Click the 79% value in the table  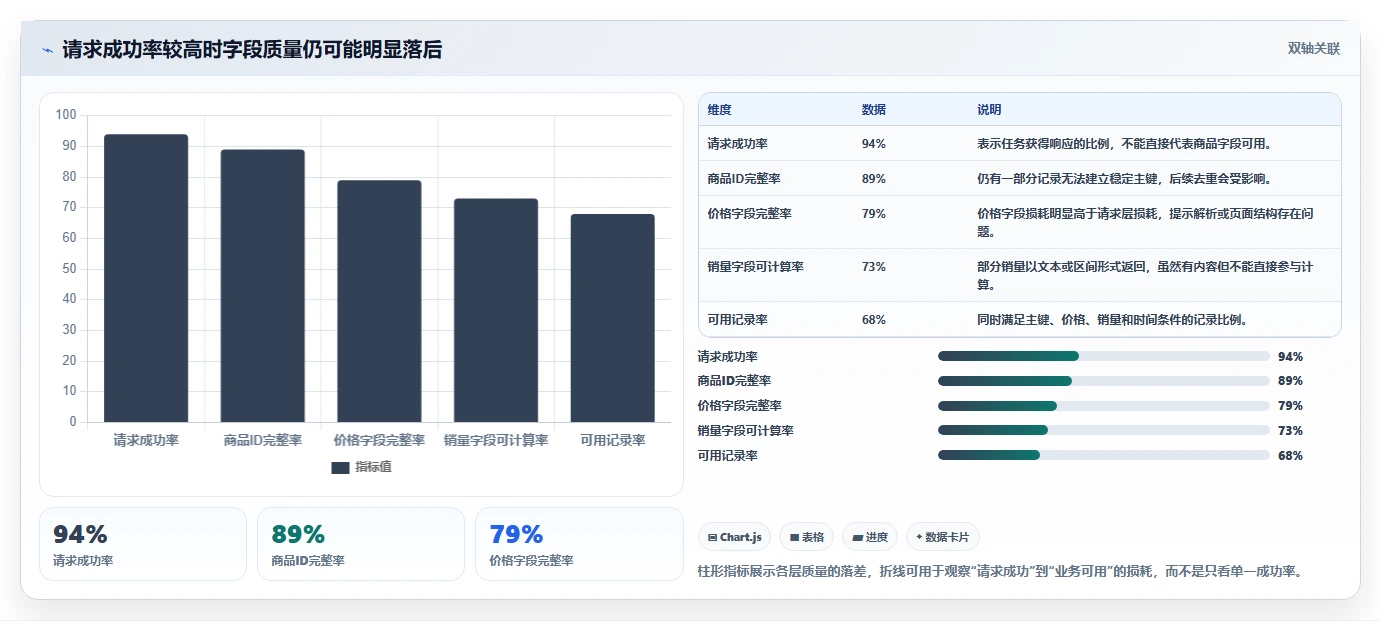[873, 214]
